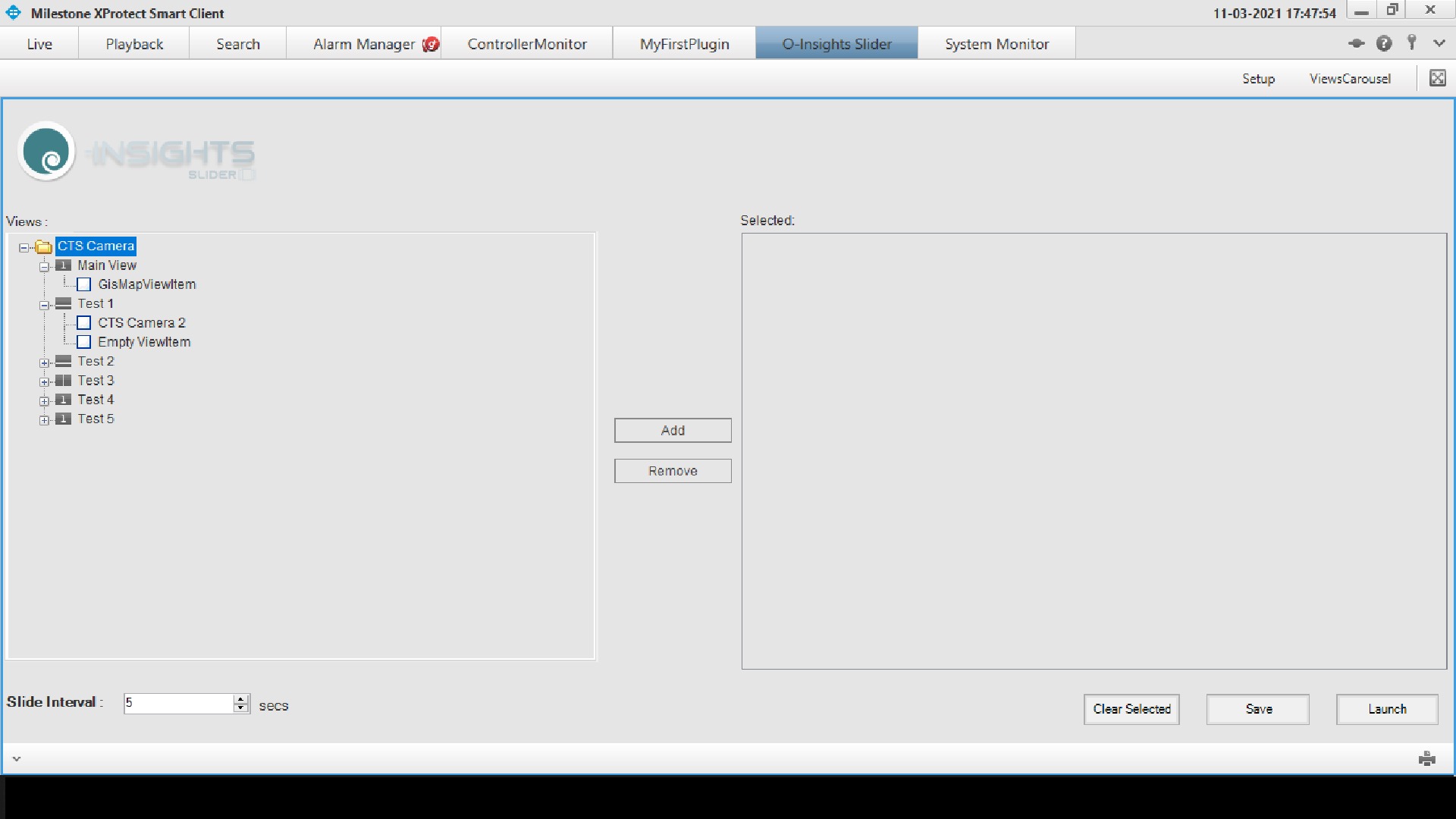The height and width of the screenshot is (819, 1456).
Task: Select the Test 4 tree label
Action: (x=96, y=400)
